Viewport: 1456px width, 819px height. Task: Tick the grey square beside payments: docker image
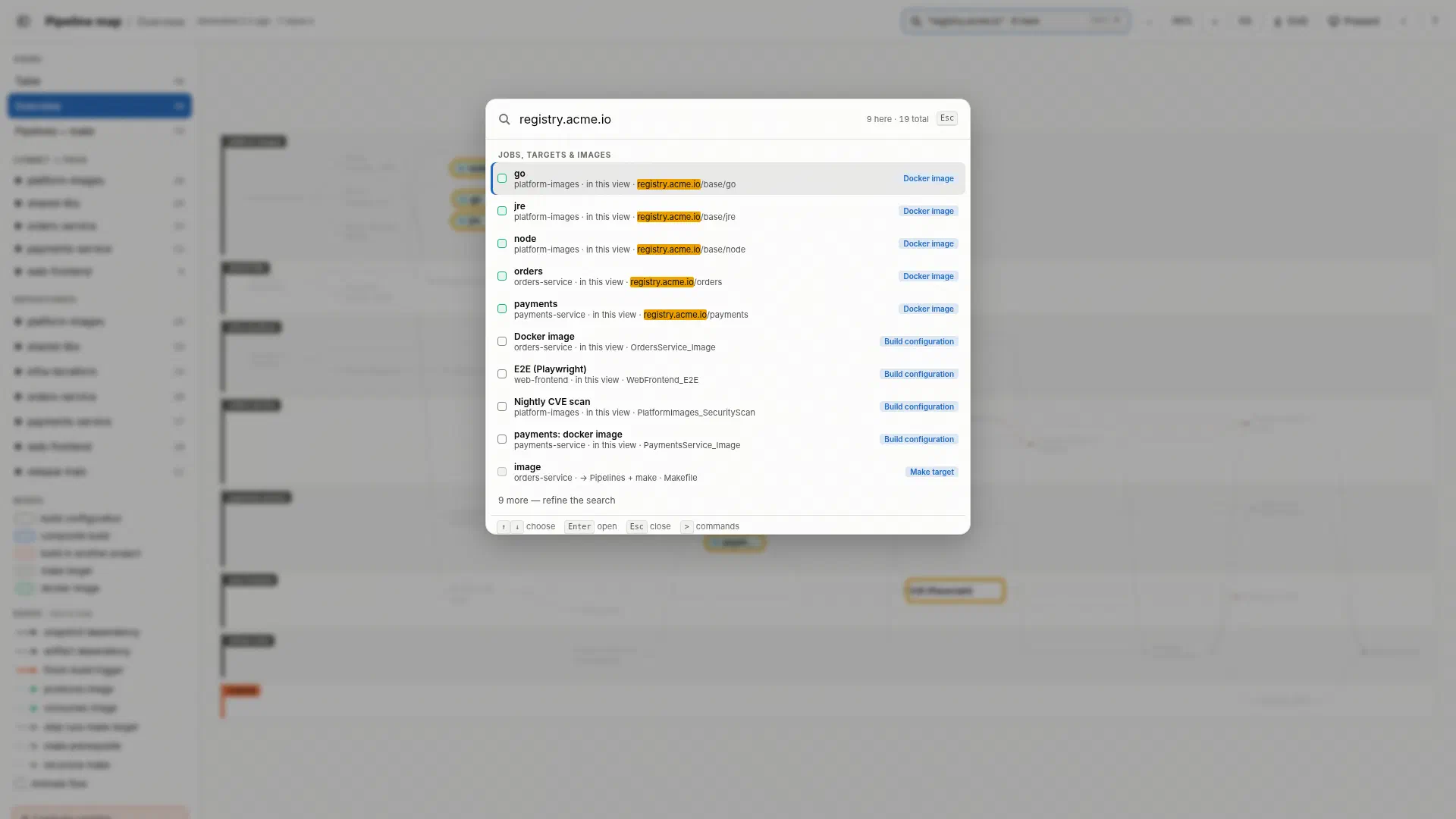point(502,439)
